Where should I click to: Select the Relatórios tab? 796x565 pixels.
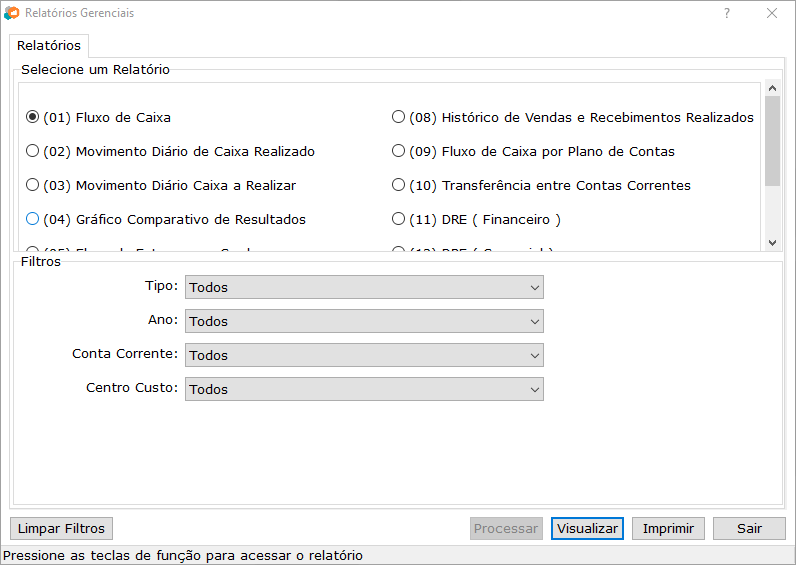click(x=49, y=46)
